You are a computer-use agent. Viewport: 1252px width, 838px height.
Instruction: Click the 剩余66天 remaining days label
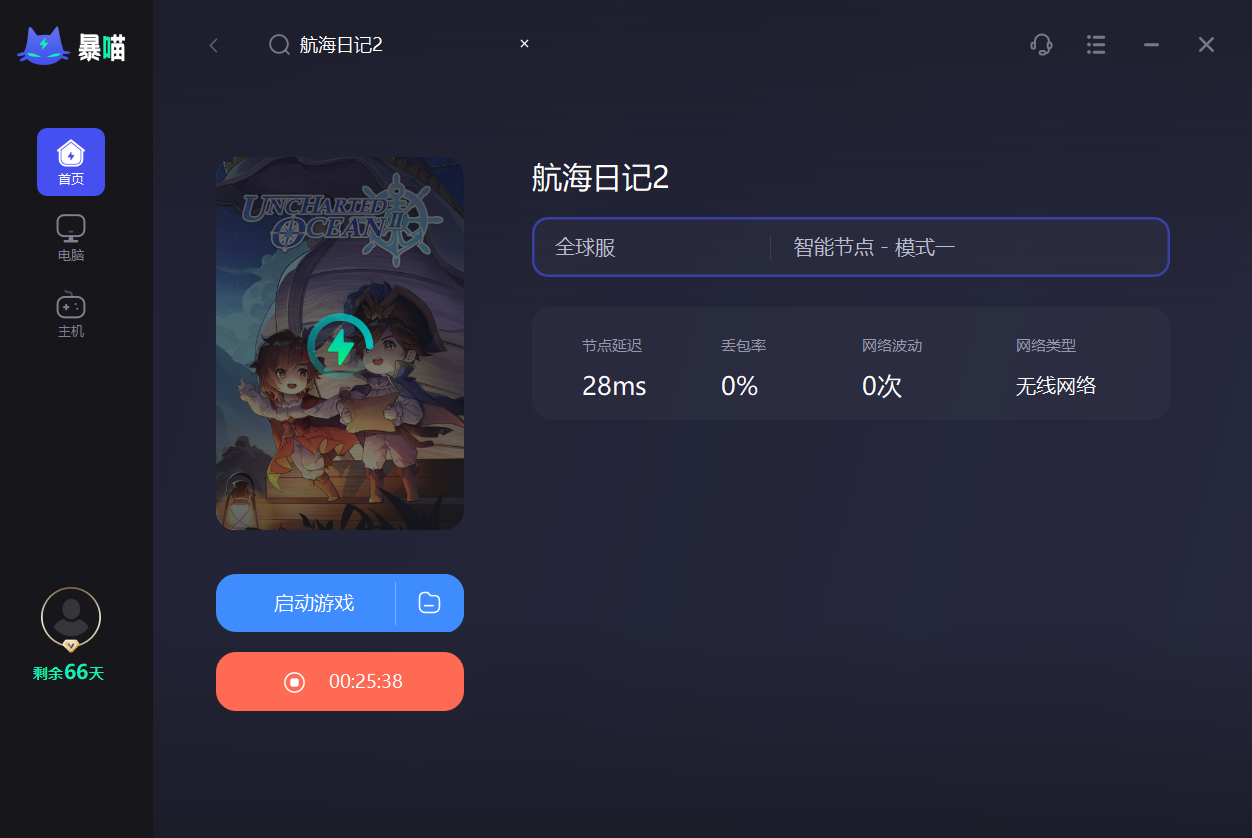click(68, 672)
